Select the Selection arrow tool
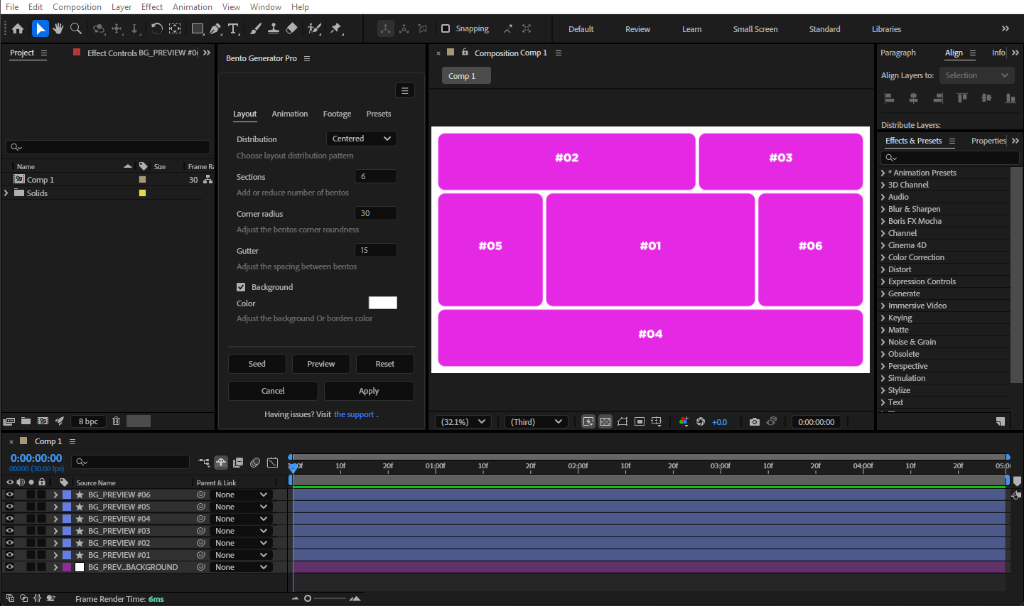This screenshot has width=1024, height=606. [x=40, y=29]
